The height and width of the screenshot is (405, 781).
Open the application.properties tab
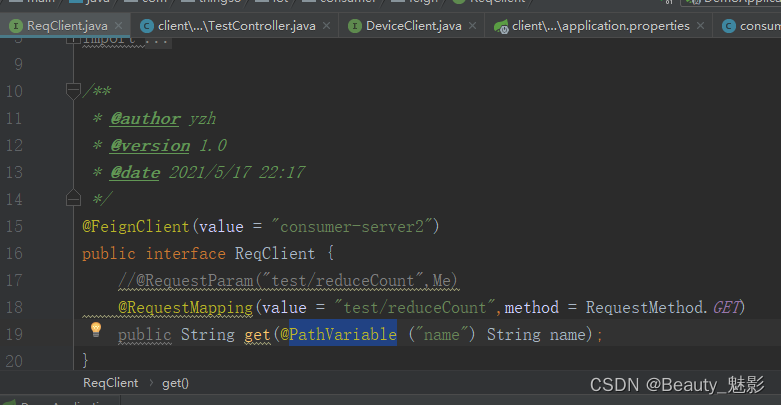click(x=601, y=26)
